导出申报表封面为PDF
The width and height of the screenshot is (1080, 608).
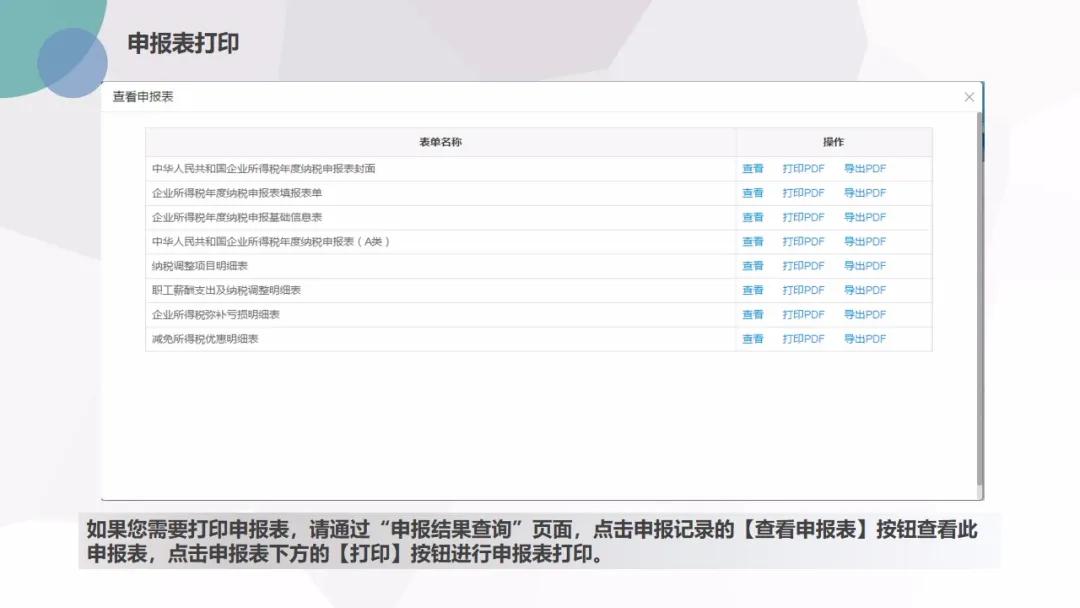coord(864,168)
